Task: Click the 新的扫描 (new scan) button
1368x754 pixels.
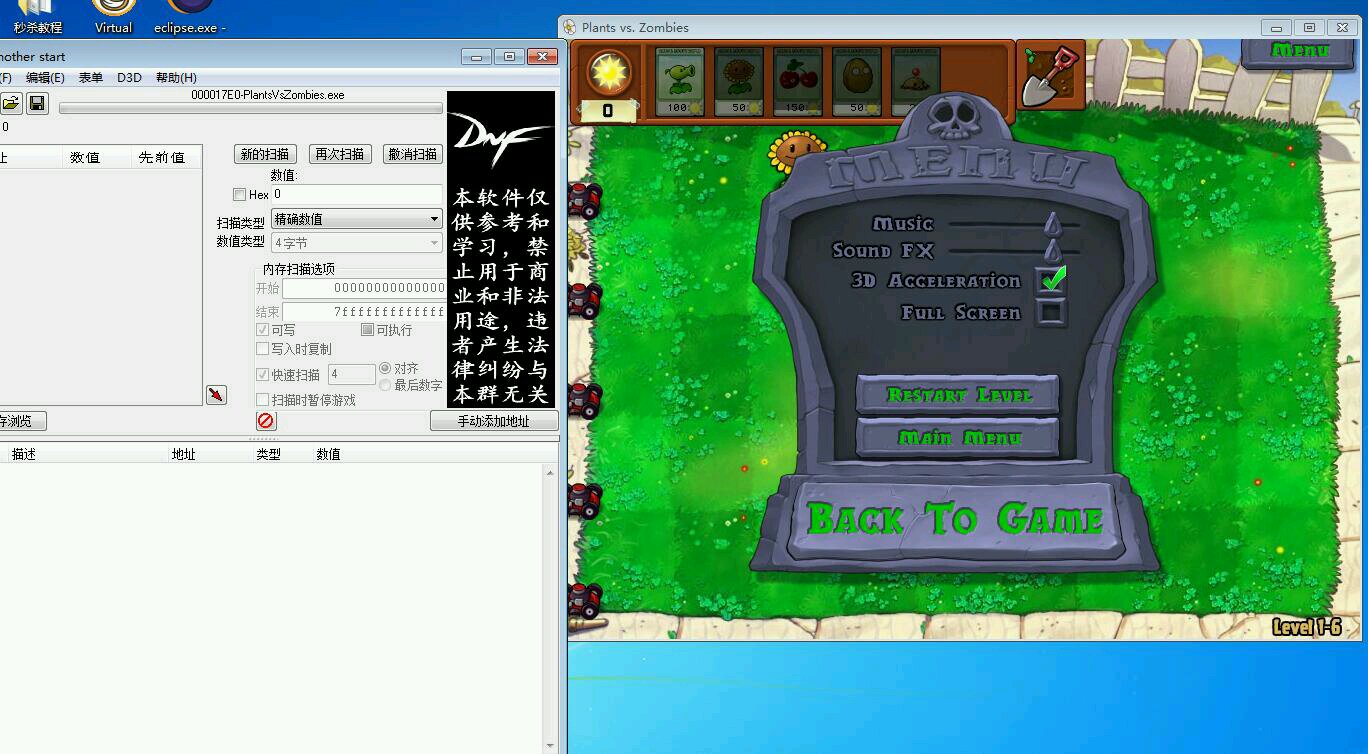Action: pos(265,154)
